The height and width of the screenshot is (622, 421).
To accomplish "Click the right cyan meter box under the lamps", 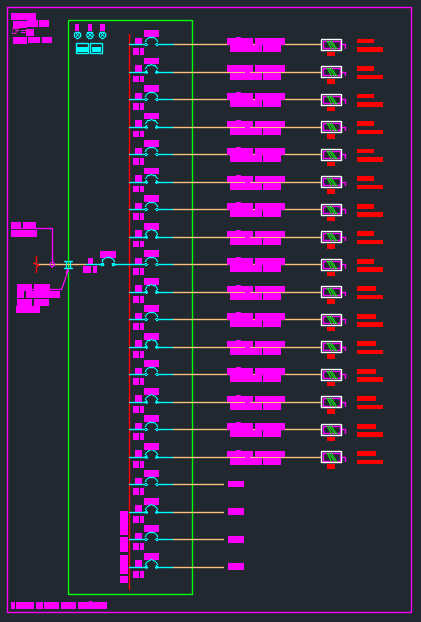I will [x=97, y=48].
